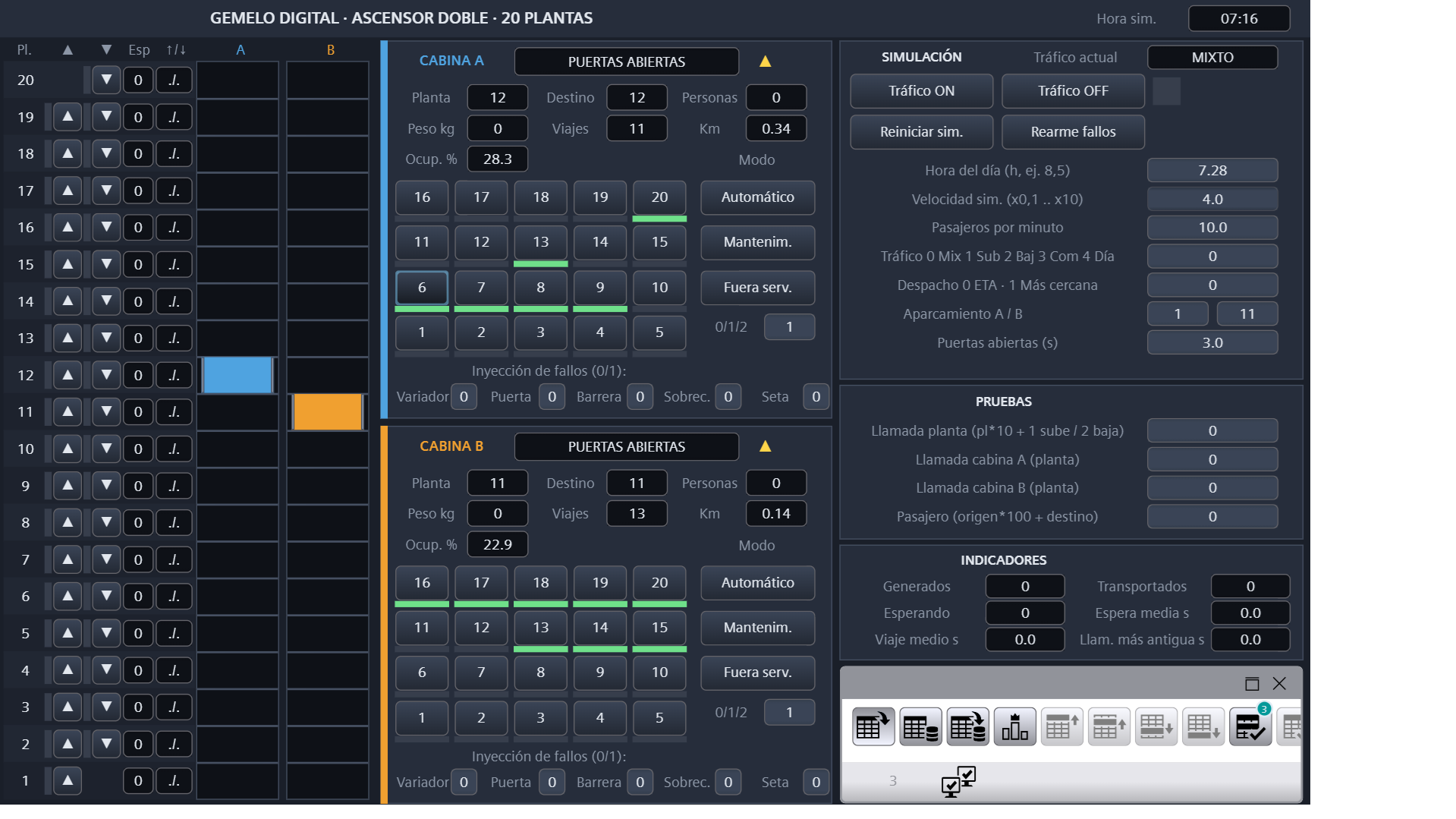Screen dimensions: 1456x819
Task: Click Cabina B yellow warning triangle
Action: point(765,446)
